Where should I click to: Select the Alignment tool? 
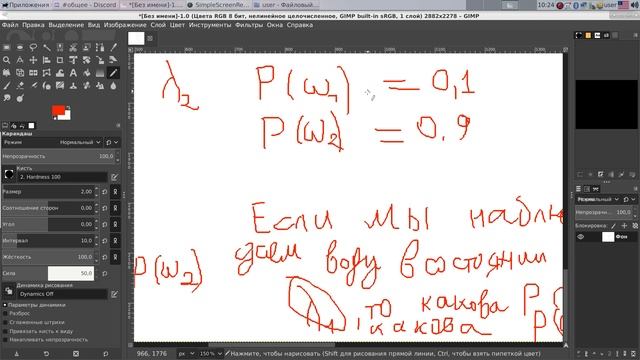pyautogui.click(x=47, y=60)
